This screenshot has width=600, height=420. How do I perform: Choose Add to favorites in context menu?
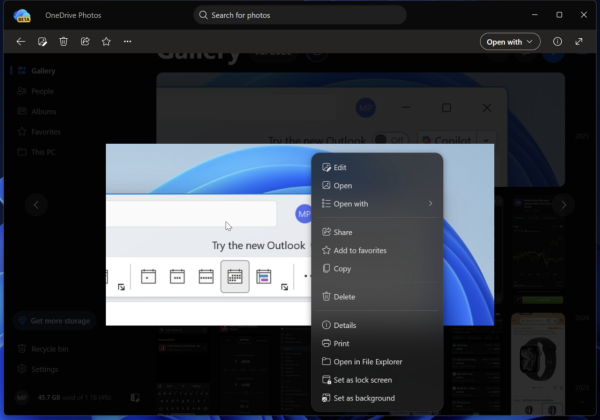[377, 251]
